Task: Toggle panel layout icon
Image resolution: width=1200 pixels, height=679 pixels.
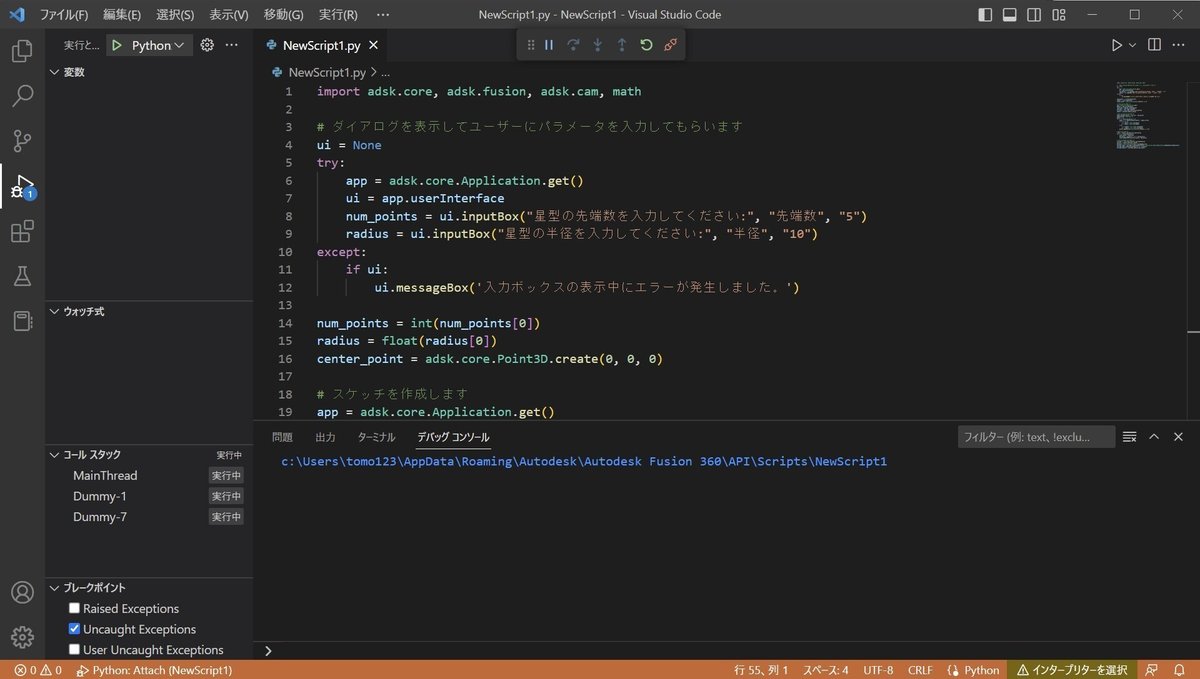Action: click(1010, 15)
